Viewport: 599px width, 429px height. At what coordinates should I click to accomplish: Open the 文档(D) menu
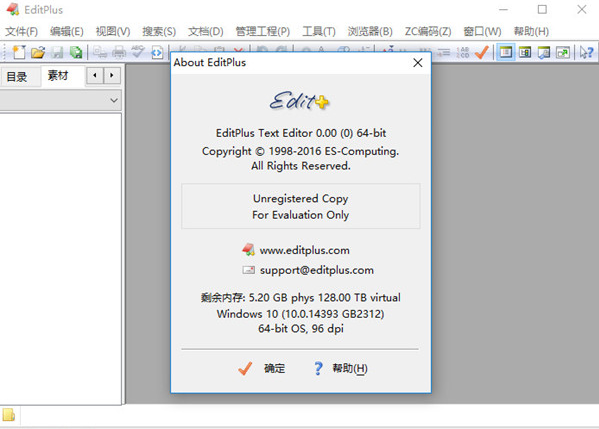(x=206, y=31)
